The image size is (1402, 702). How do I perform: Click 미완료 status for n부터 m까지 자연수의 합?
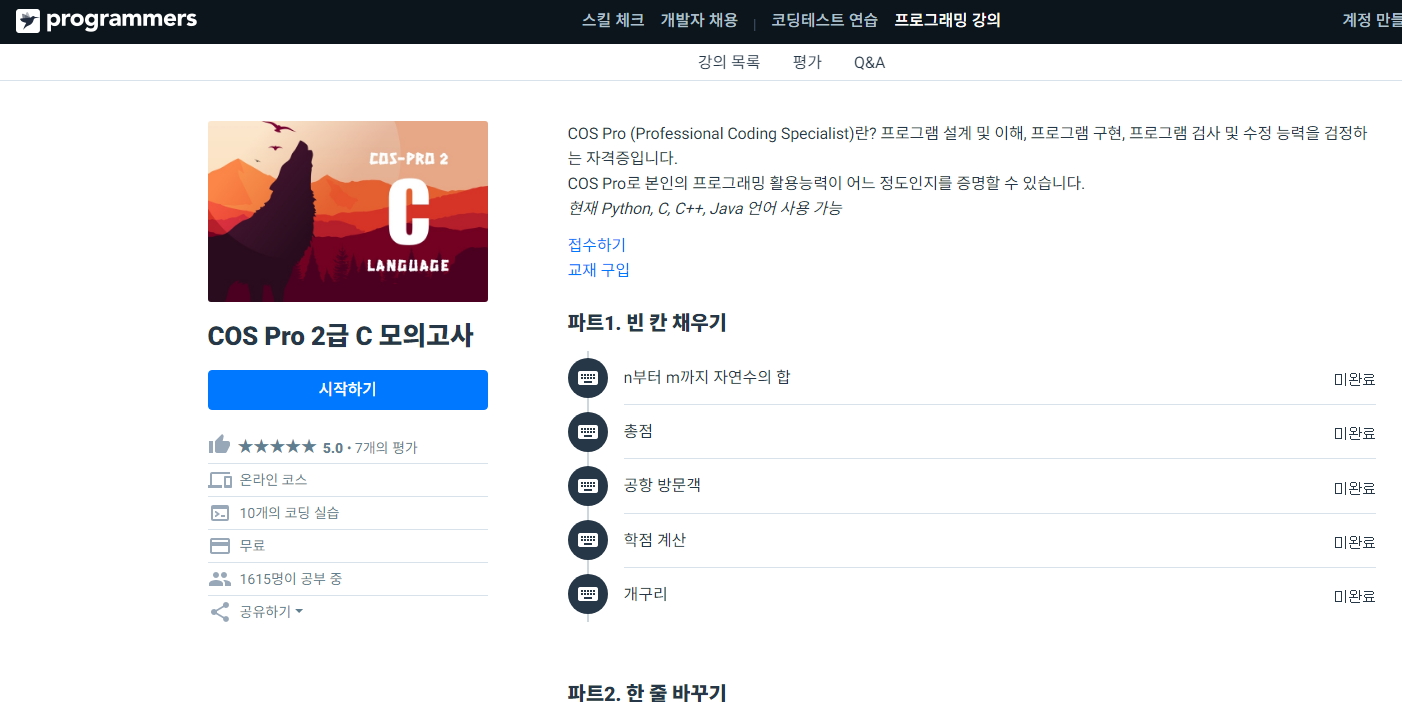(x=1355, y=379)
